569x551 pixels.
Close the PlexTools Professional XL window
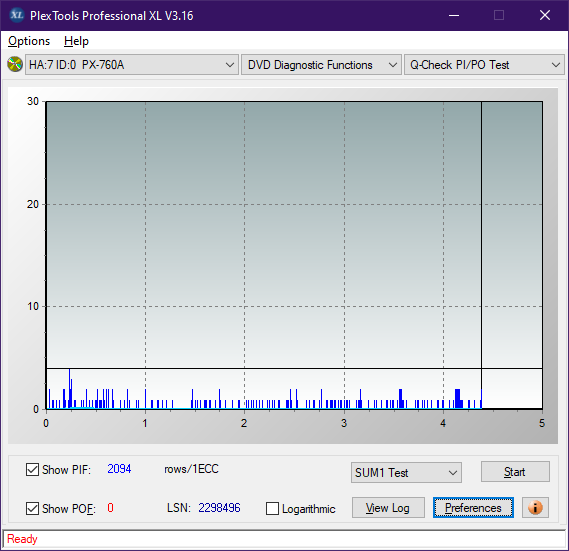(x=545, y=16)
